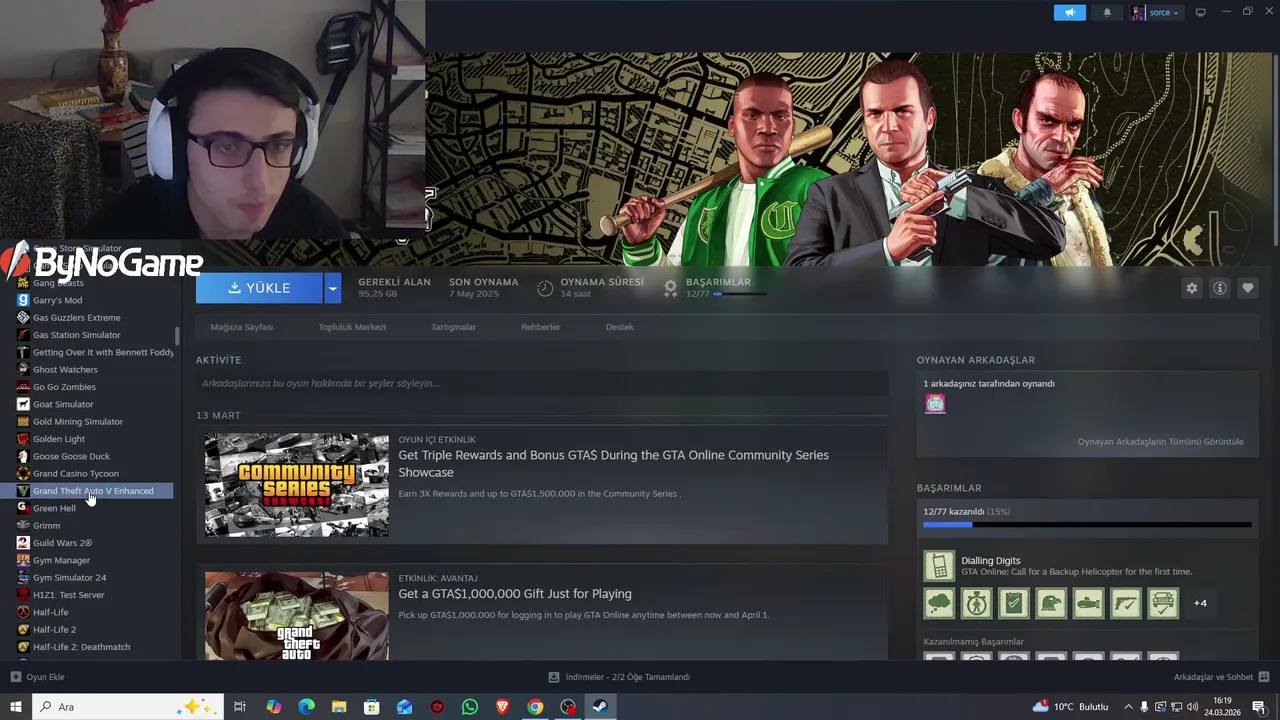Open the Rehberler tab
Image resolution: width=1280 pixels, height=720 pixels.
click(x=541, y=327)
